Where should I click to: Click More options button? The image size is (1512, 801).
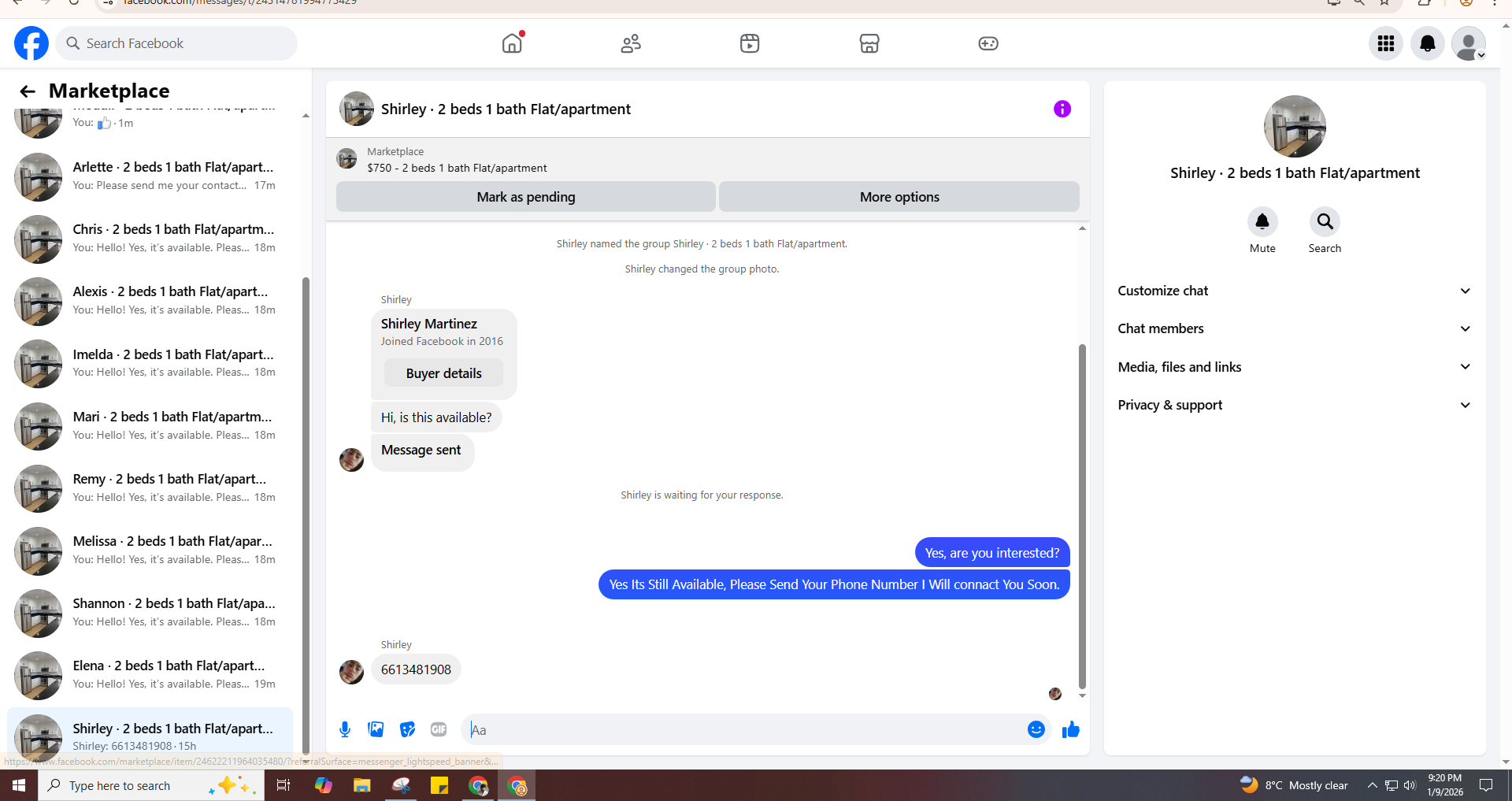pyautogui.click(x=899, y=197)
